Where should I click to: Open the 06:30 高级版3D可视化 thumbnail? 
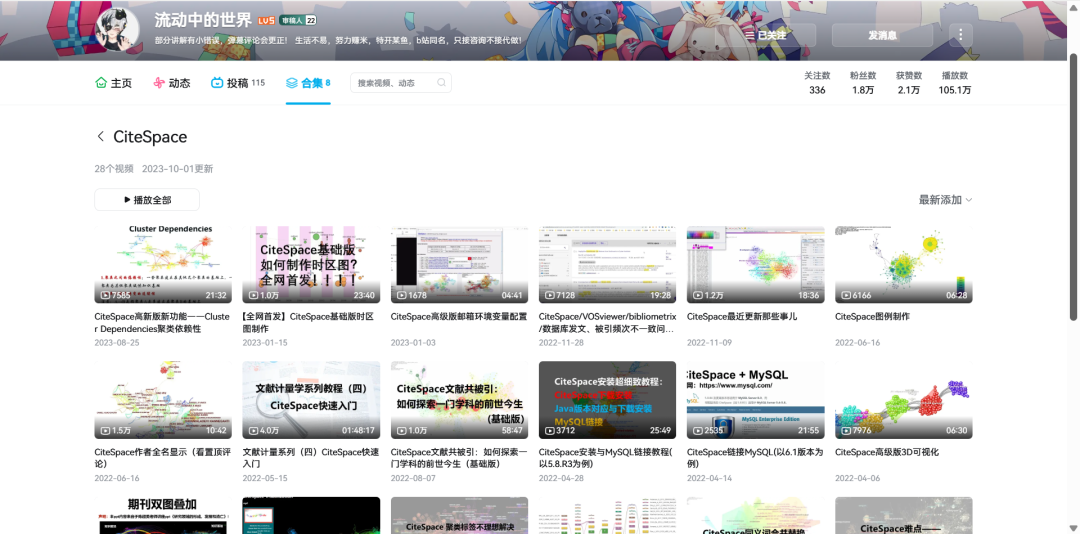click(904, 400)
